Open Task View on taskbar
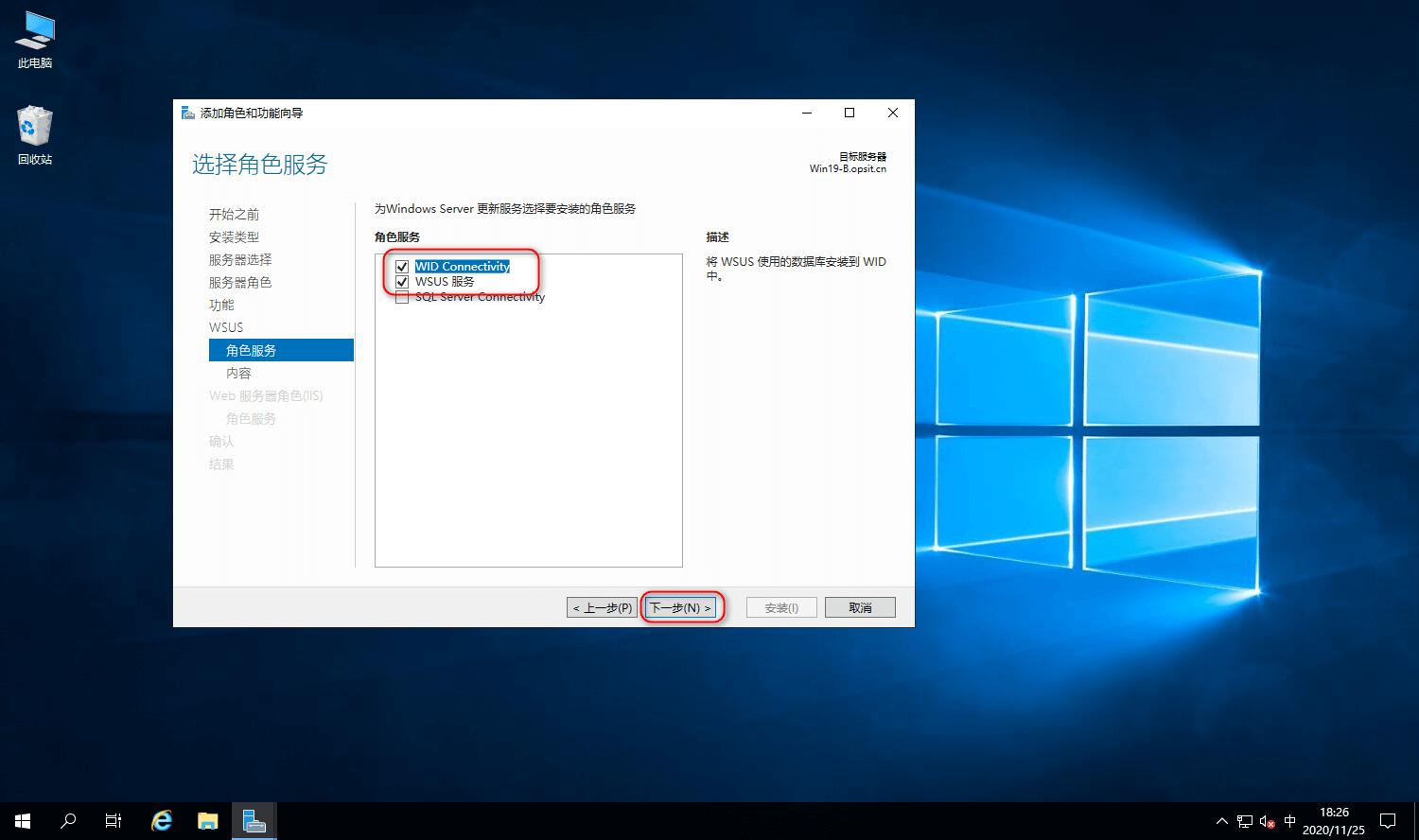The width and height of the screenshot is (1419, 840). [114, 821]
